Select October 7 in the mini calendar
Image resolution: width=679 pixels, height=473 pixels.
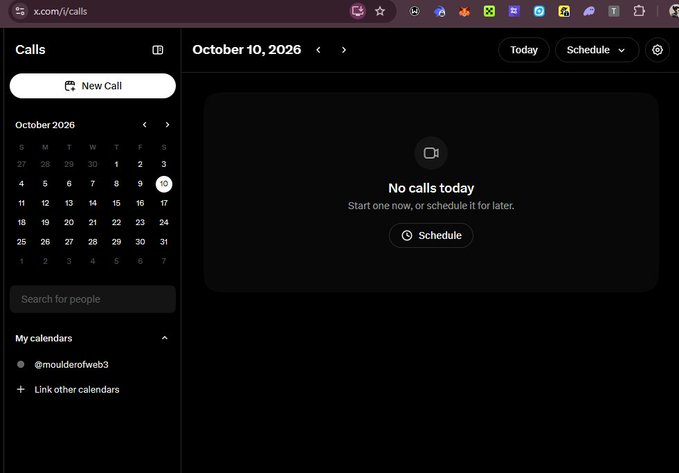click(x=93, y=184)
